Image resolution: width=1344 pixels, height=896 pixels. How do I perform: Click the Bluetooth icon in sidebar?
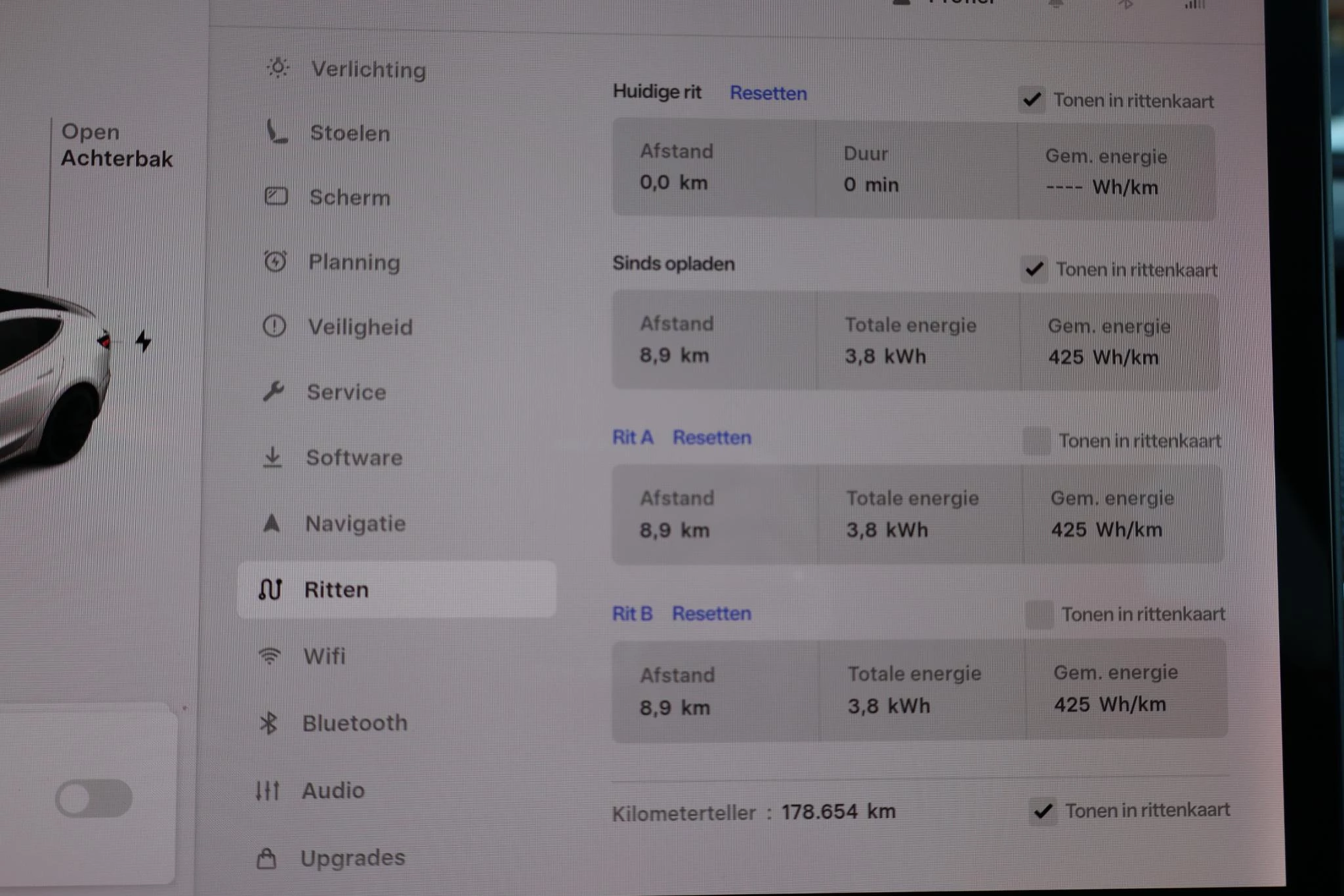coord(268,723)
